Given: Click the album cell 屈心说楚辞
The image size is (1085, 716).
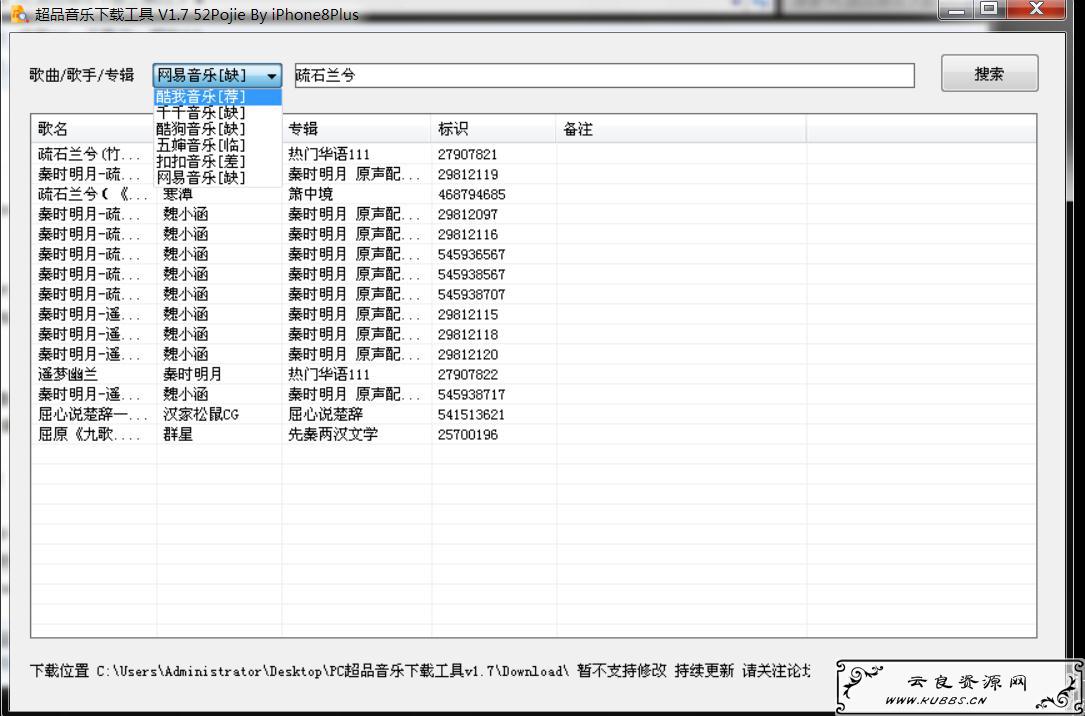Looking at the screenshot, I should click(326, 415).
